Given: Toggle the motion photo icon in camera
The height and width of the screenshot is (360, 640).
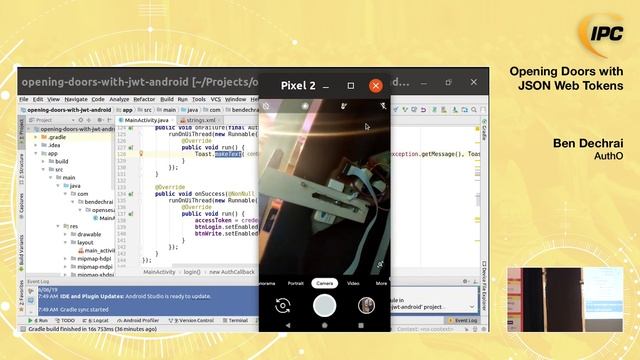Looking at the screenshot, I should point(305,106).
